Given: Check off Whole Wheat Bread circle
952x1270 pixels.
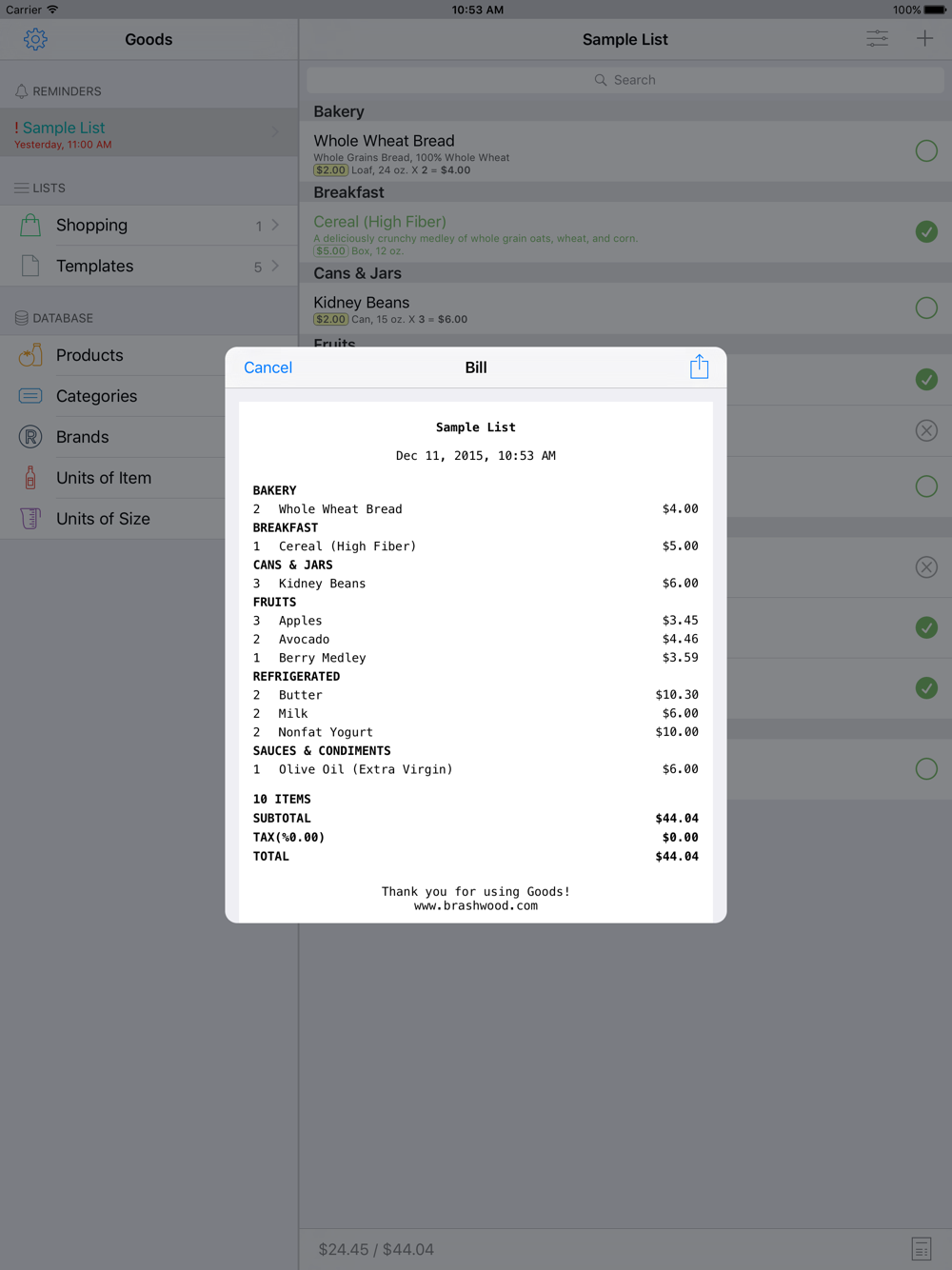Looking at the screenshot, I should tap(926, 150).
